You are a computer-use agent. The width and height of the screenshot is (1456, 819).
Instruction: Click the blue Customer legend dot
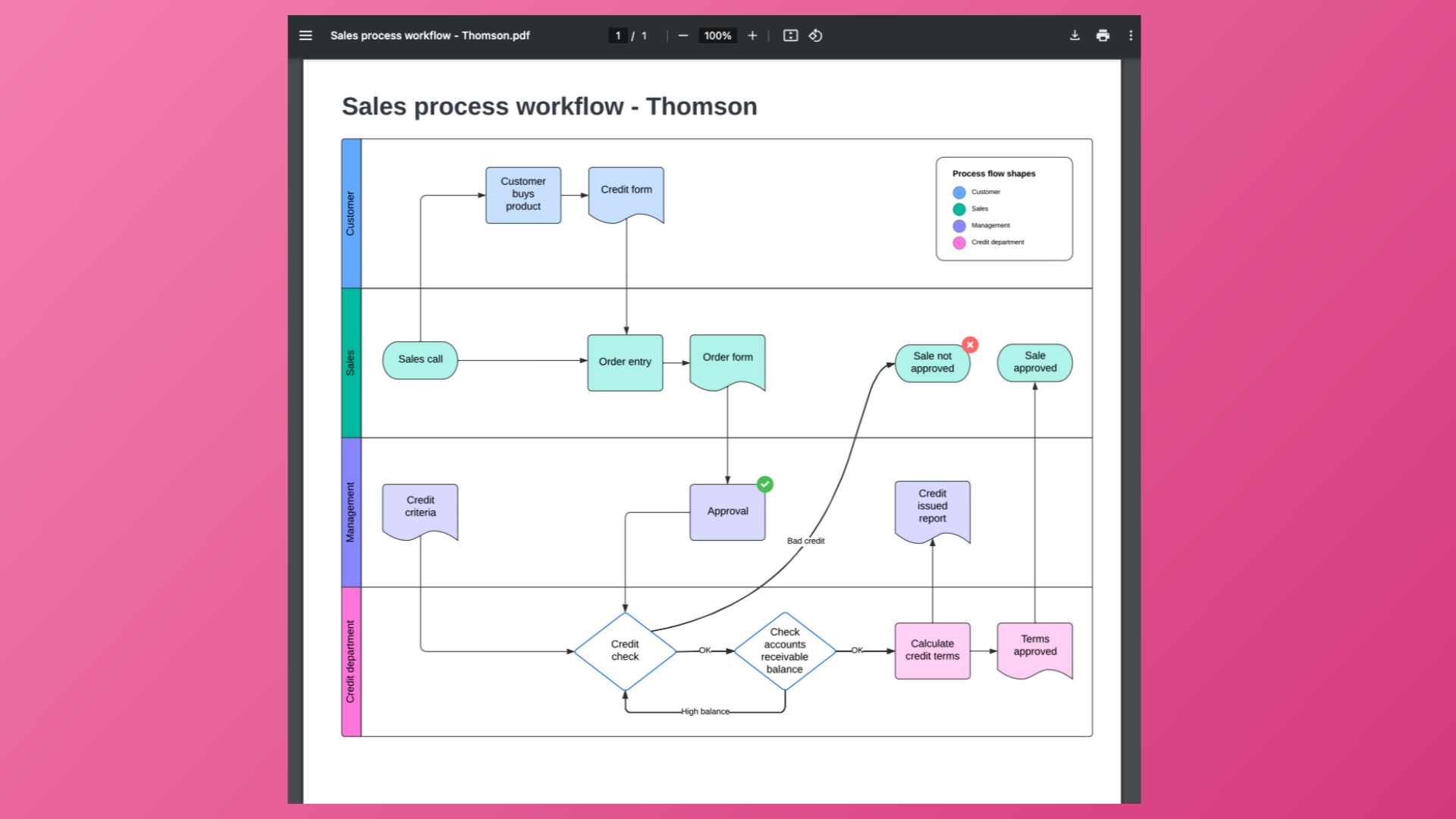pos(959,193)
